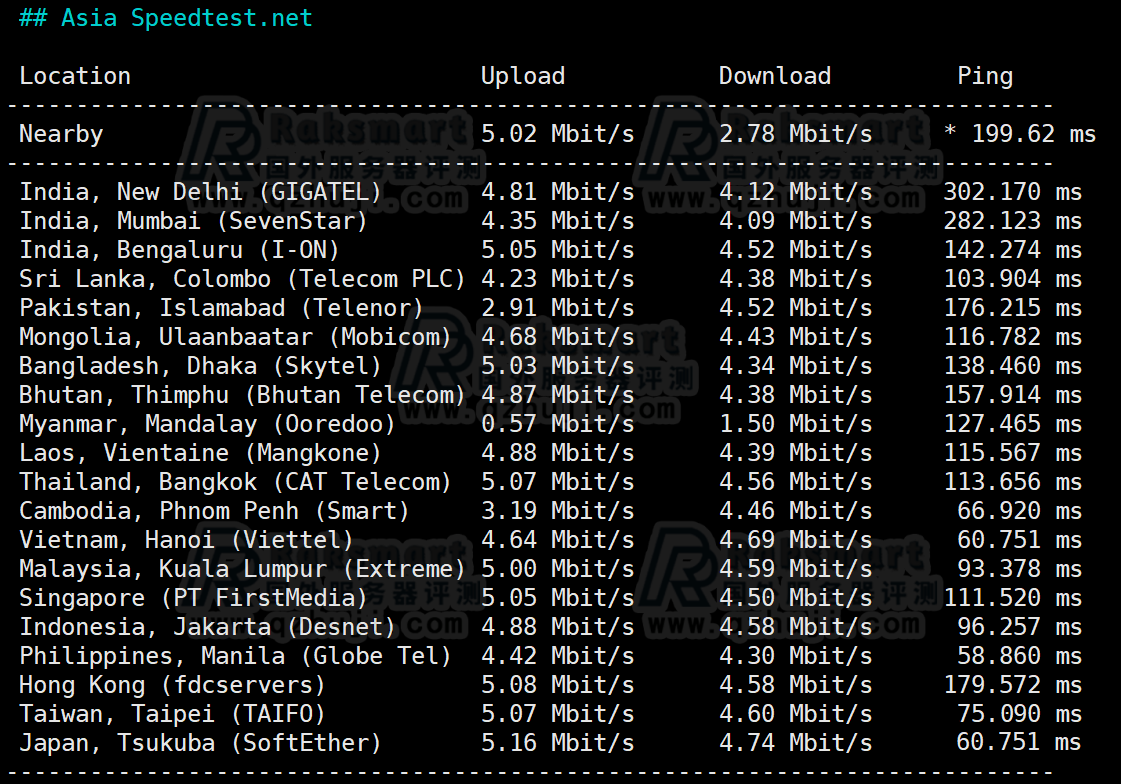The height and width of the screenshot is (784, 1121).
Task: Select "Sri Lanka, Colombo (Telecom PLC)" location
Action: pos(242,279)
